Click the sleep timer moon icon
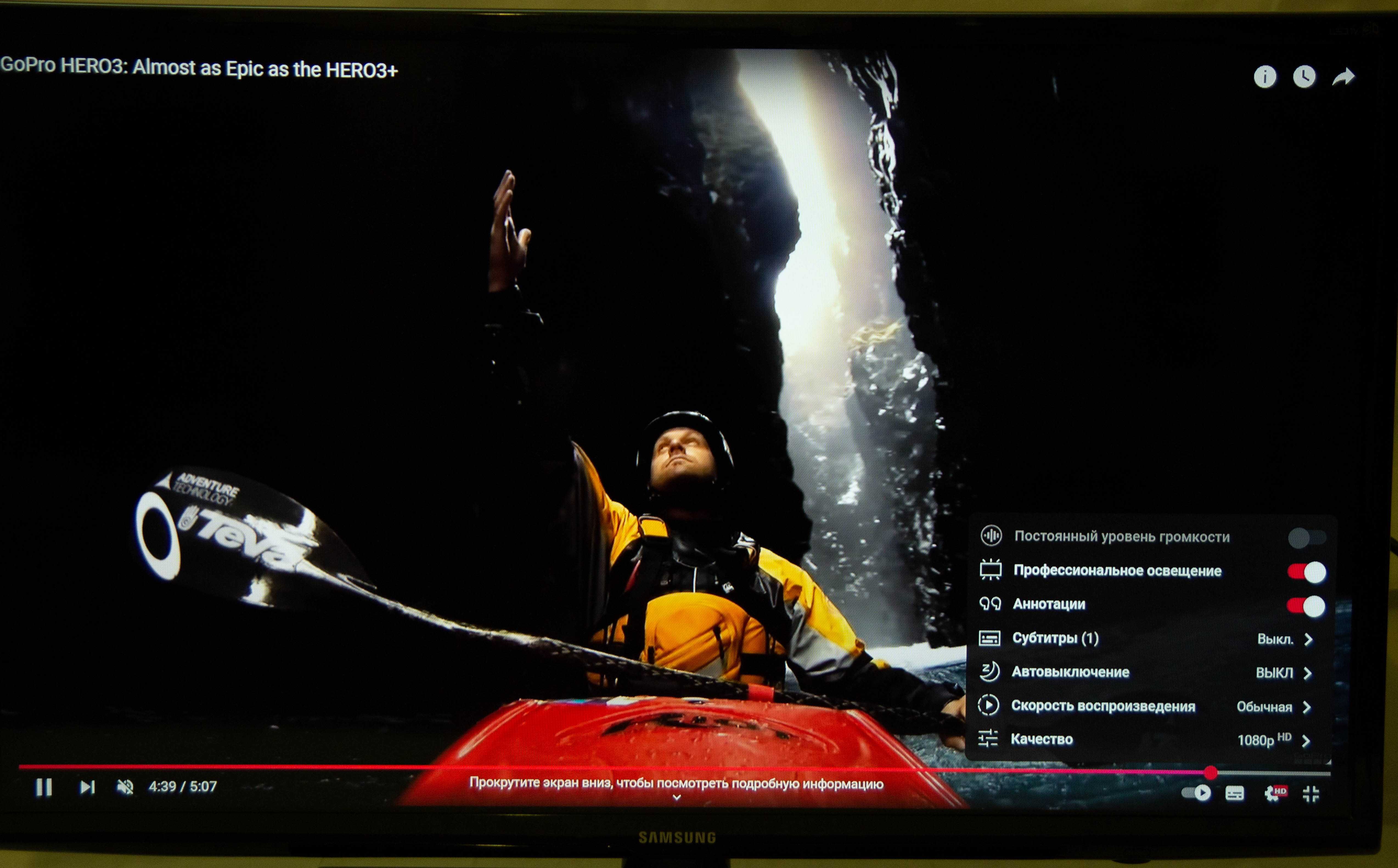Screen dimensions: 1398x868 tap(989, 671)
